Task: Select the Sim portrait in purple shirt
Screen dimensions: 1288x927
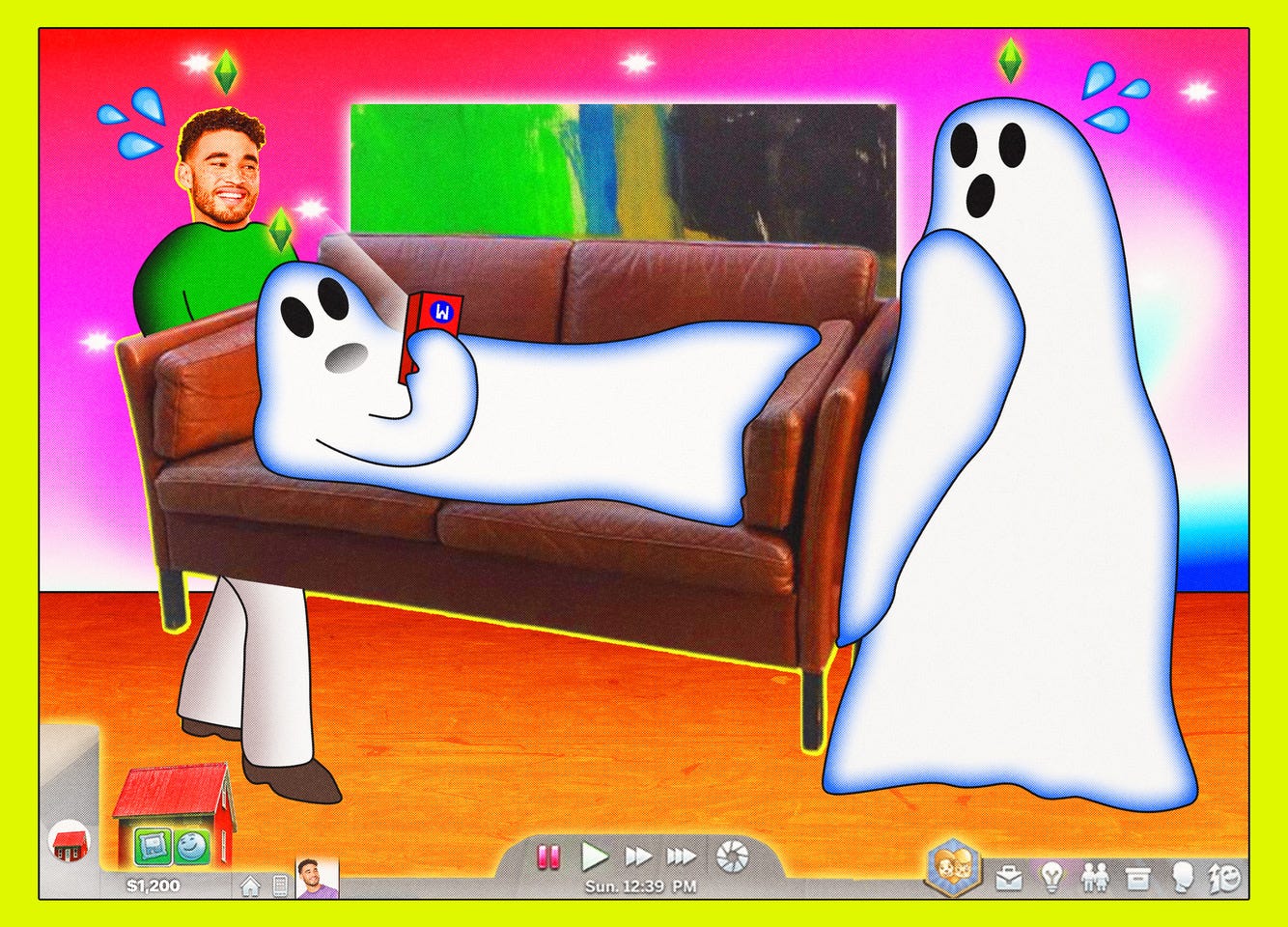Action: coord(317,879)
